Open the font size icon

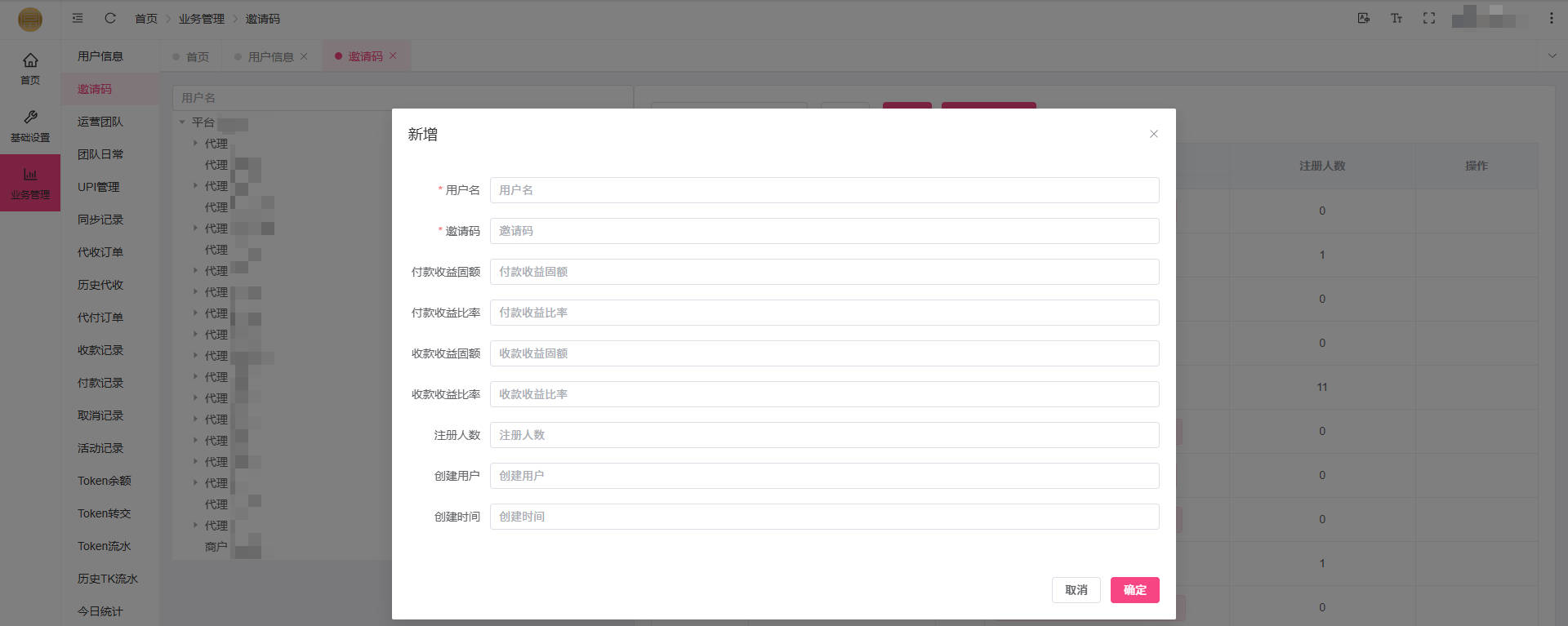tap(1396, 18)
